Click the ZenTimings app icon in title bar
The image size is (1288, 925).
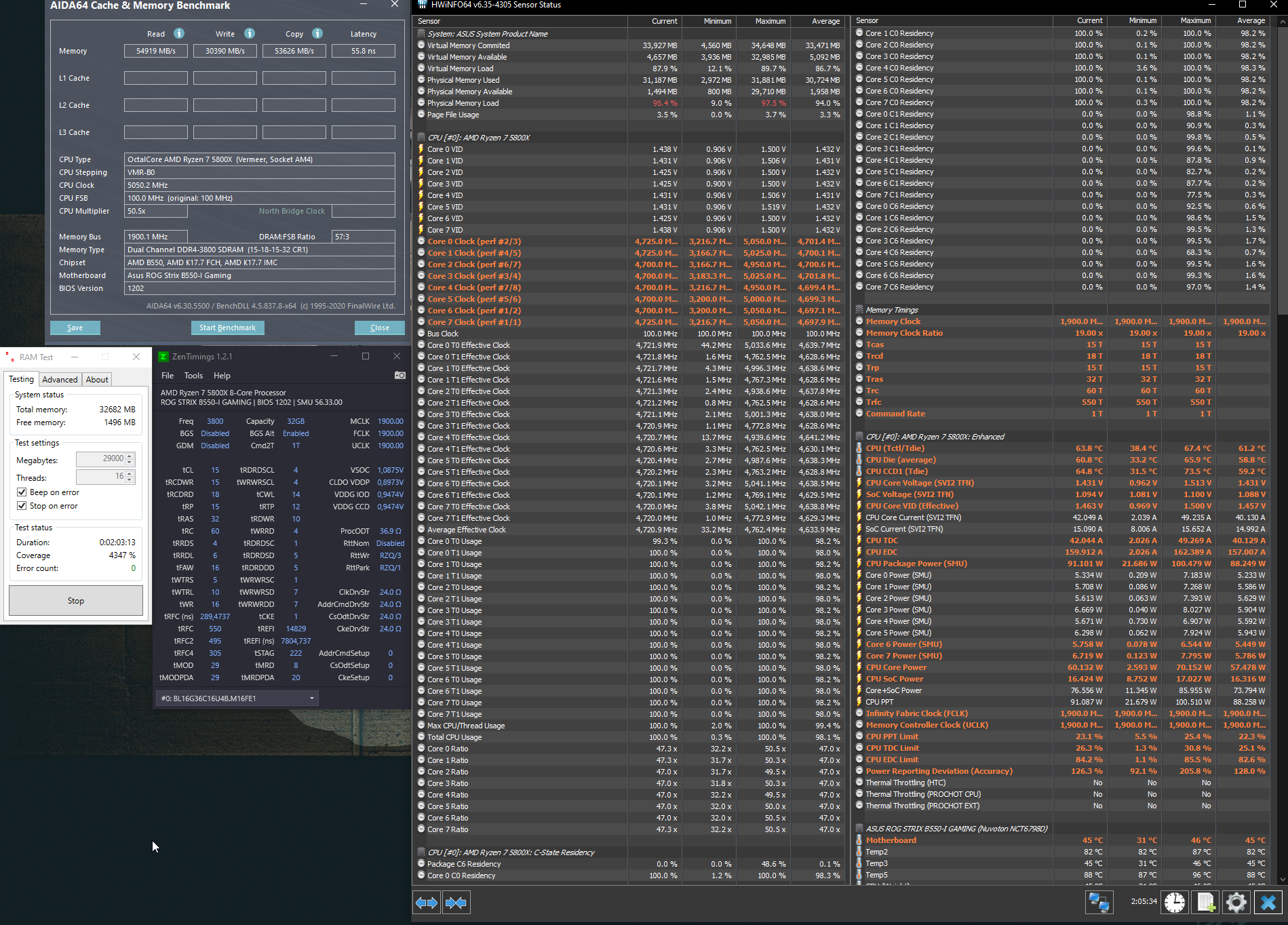[163, 357]
